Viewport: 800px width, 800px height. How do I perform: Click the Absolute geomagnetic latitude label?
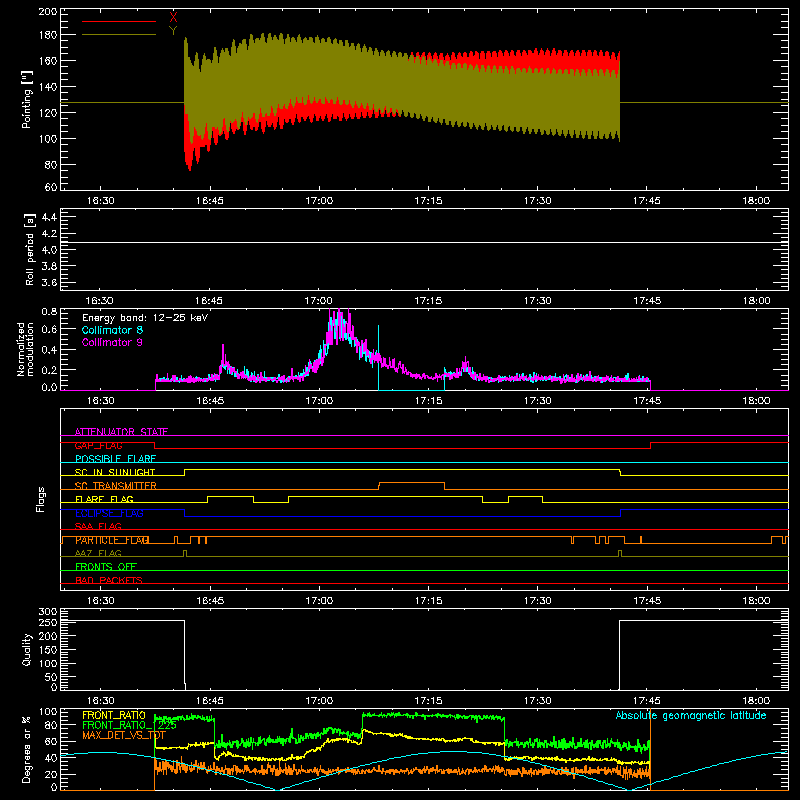[691, 716]
